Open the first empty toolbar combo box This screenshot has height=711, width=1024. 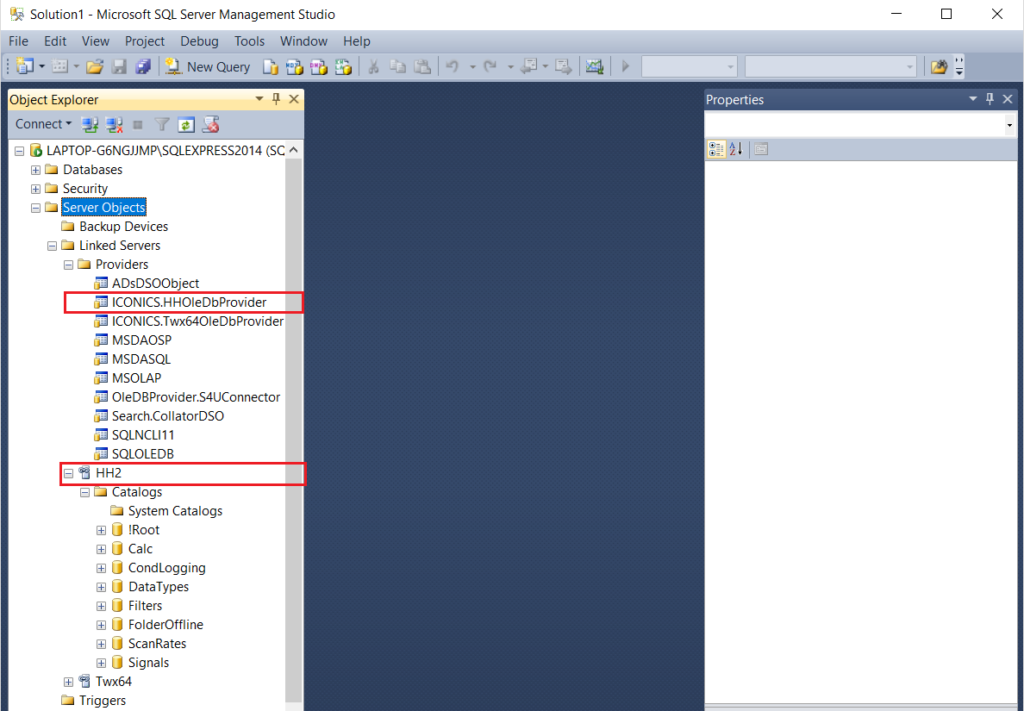pyautogui.click(x=689, y=66)
